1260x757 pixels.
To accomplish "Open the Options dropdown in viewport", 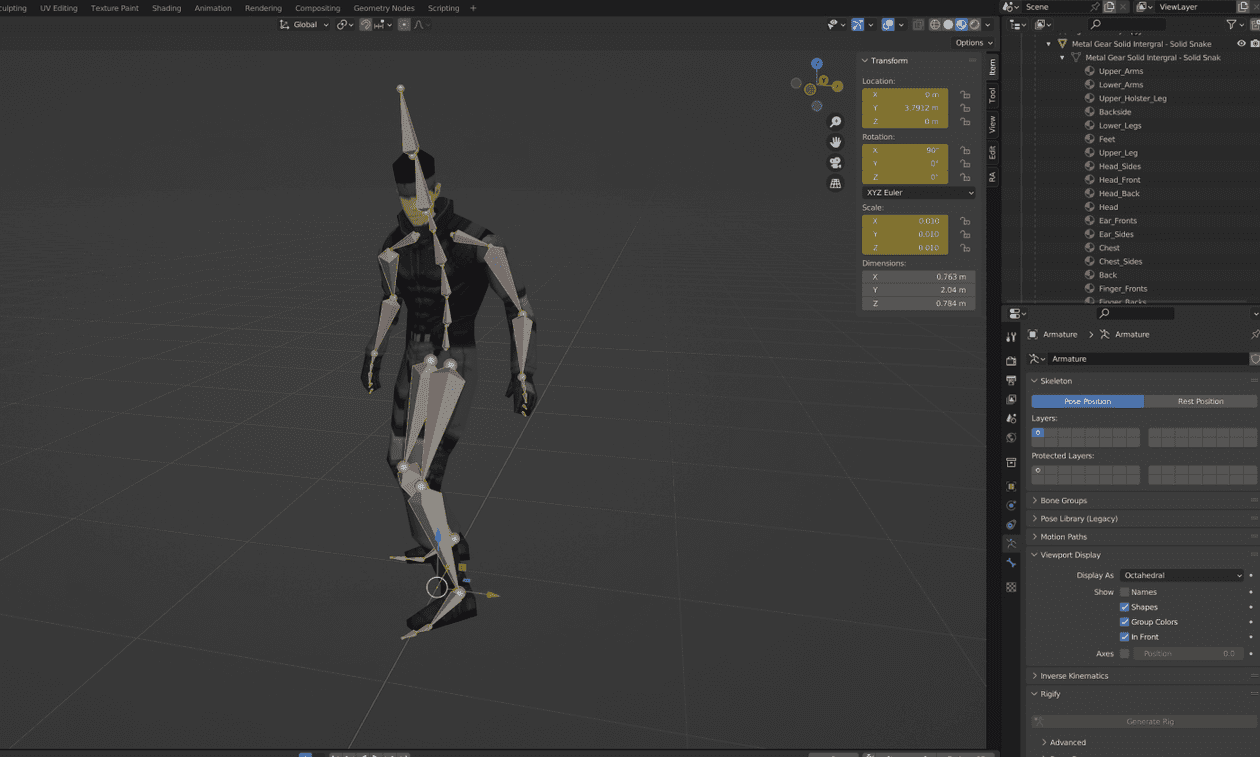I will [x=974, y=43].
